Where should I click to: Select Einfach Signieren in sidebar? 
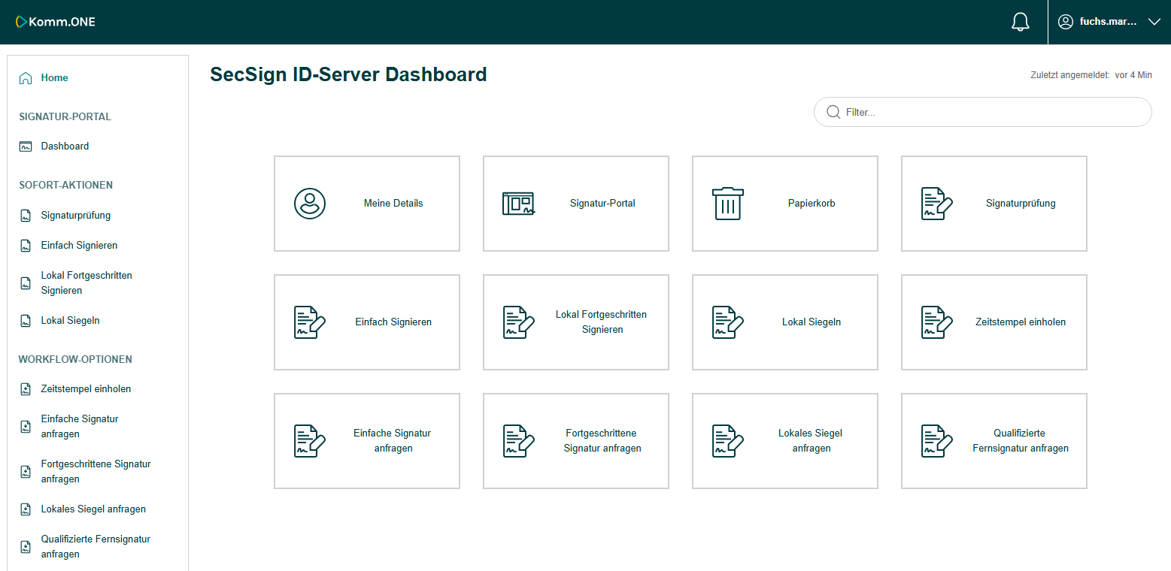pyautogui.click(x=79, y=245)
